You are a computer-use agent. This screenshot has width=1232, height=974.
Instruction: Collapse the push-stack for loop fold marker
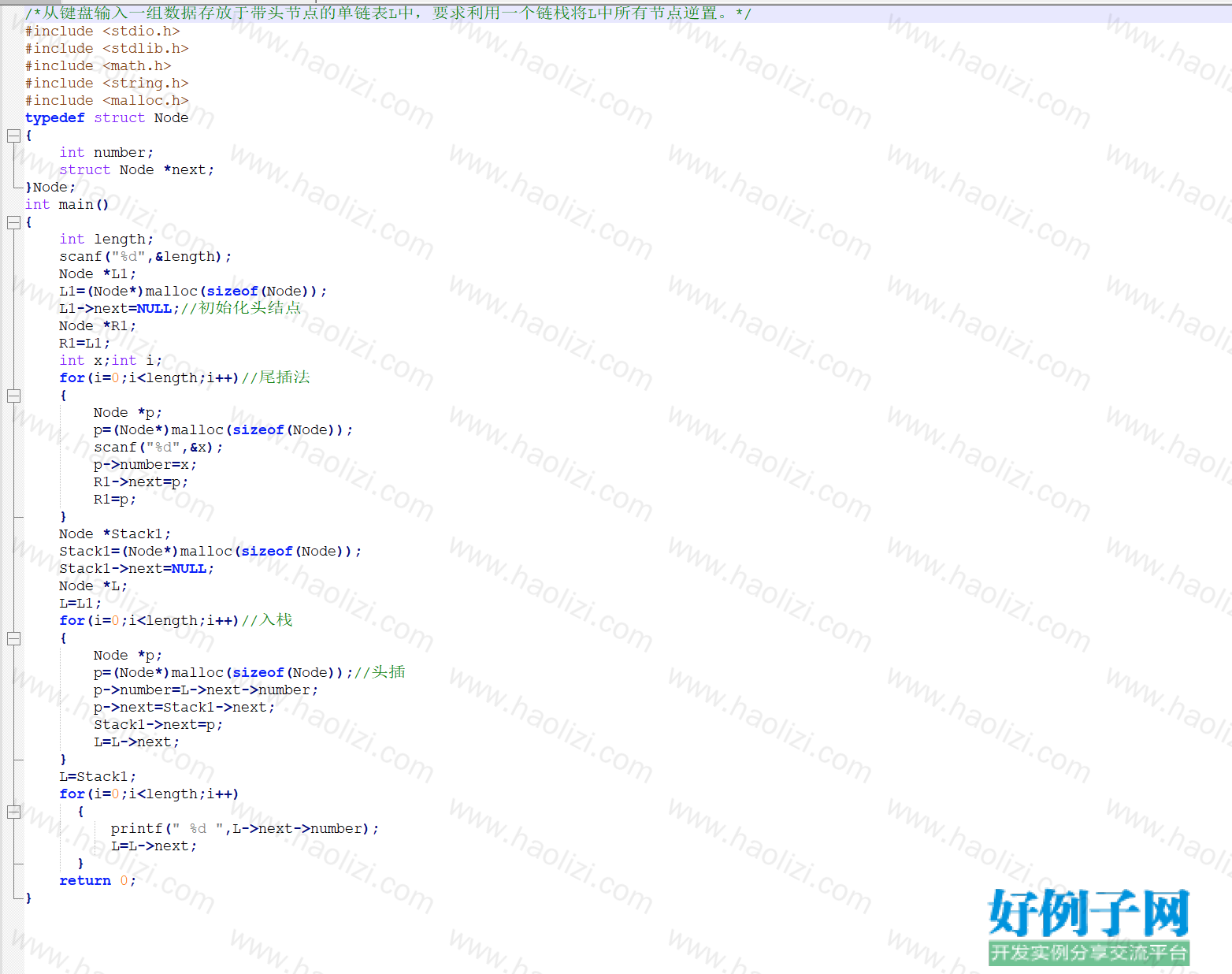point(13,638)
